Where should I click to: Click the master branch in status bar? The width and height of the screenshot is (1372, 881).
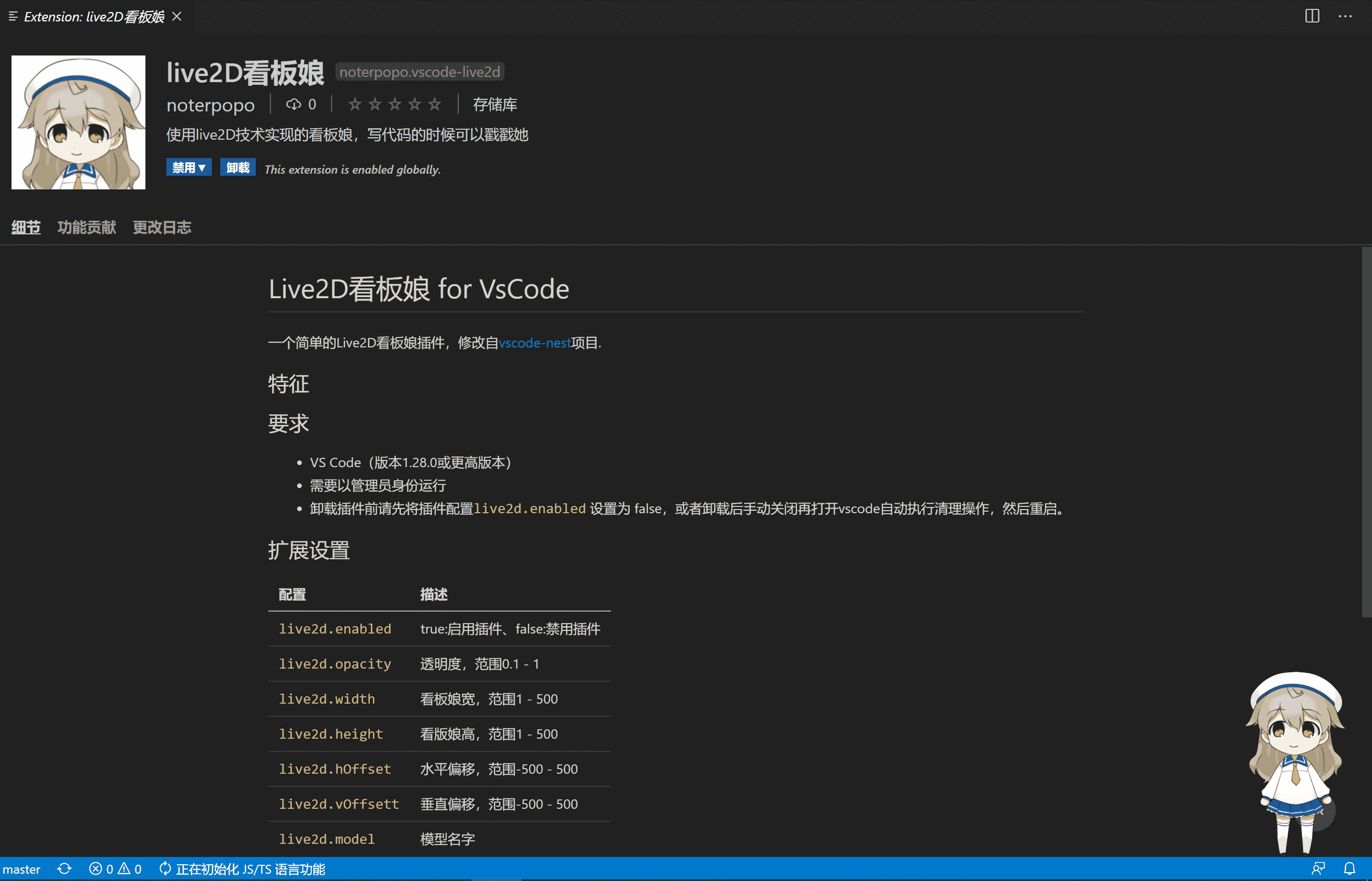(21, 869)
